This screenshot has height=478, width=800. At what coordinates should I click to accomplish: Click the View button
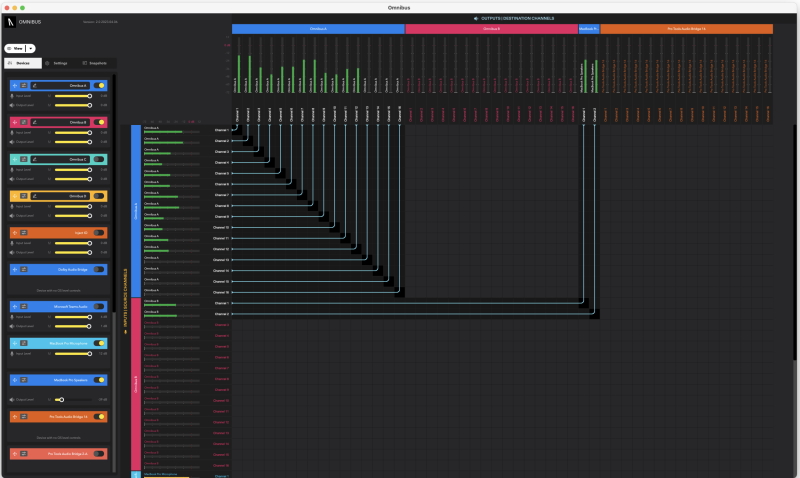click(x=16, y=47)
